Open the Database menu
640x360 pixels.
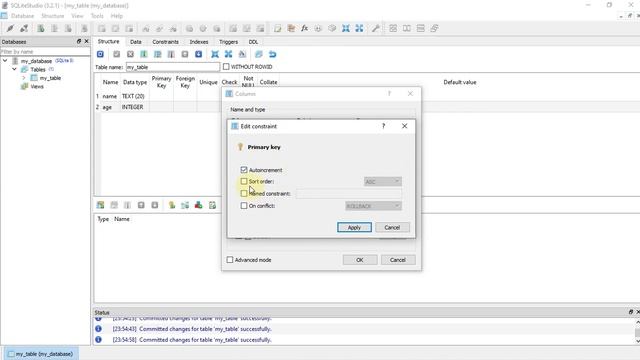[x=22, y=16]
